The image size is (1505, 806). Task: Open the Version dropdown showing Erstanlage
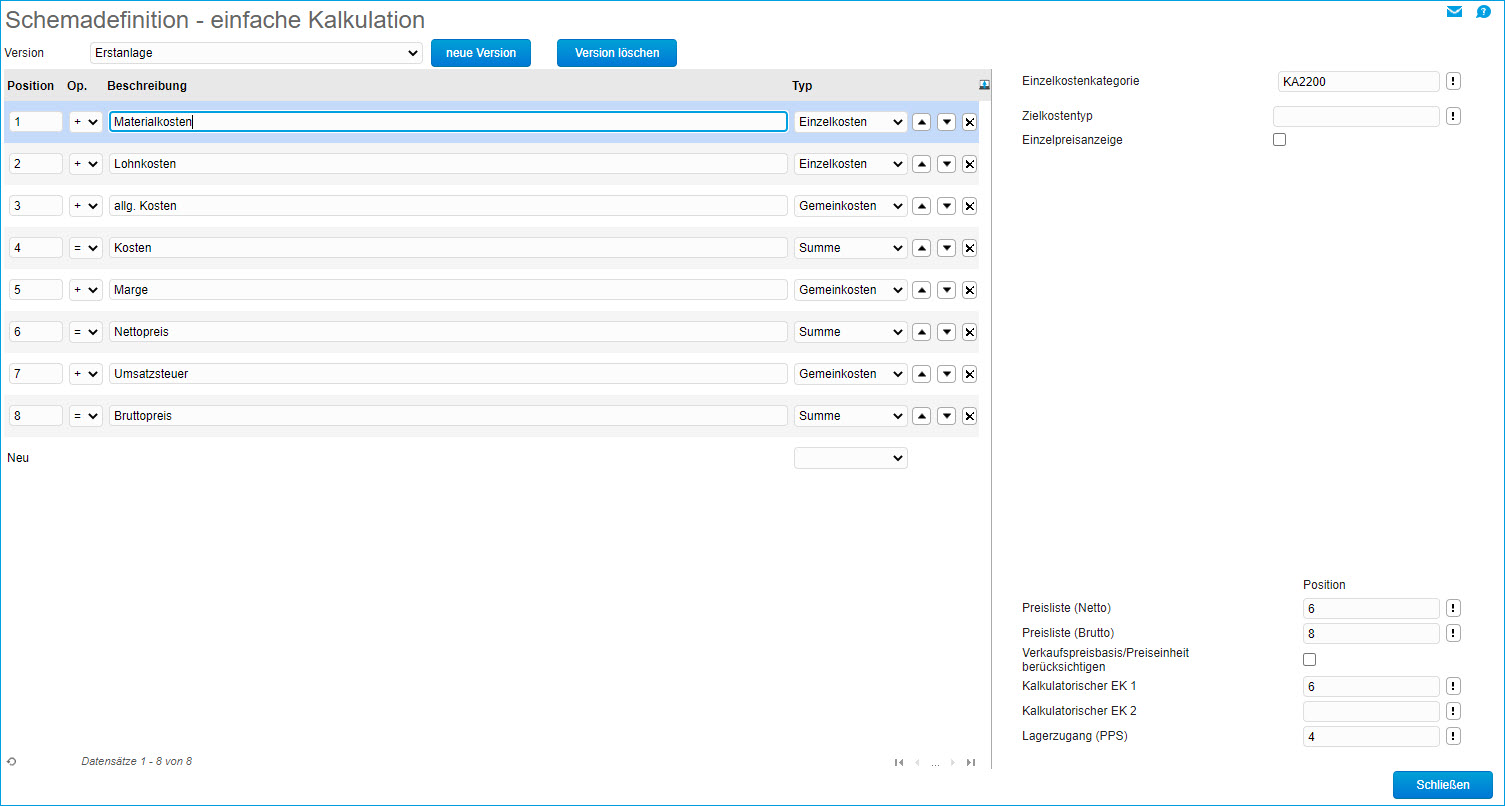[x=256, y=53]
